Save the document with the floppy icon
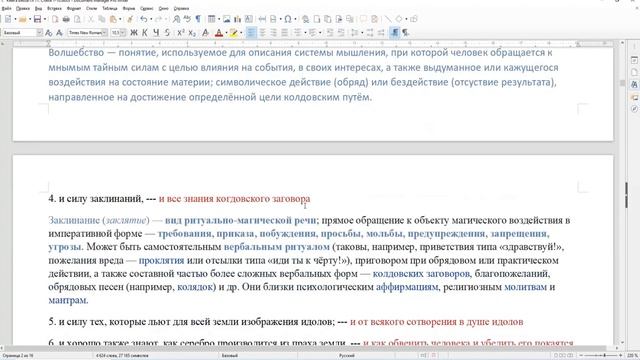Image resolution: width=640 pixels, height=360 pixels. (38, 19)
